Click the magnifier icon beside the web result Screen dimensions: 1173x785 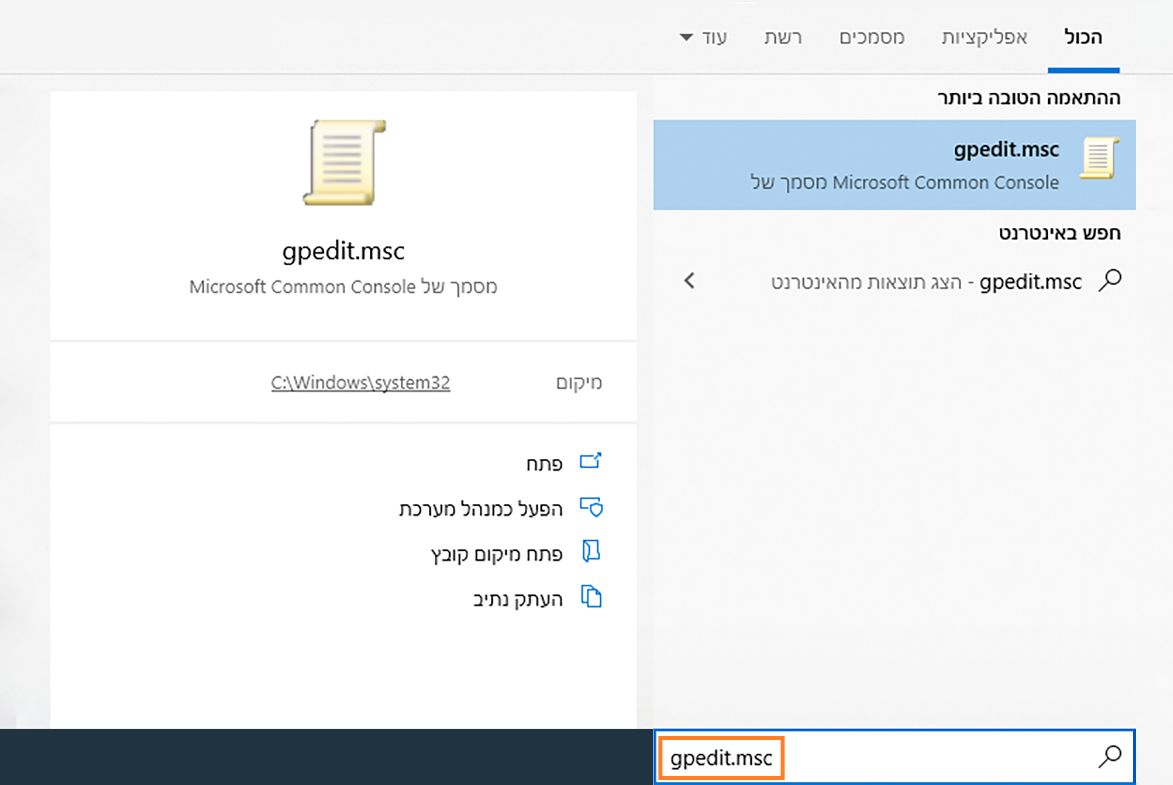point(1110,281)
